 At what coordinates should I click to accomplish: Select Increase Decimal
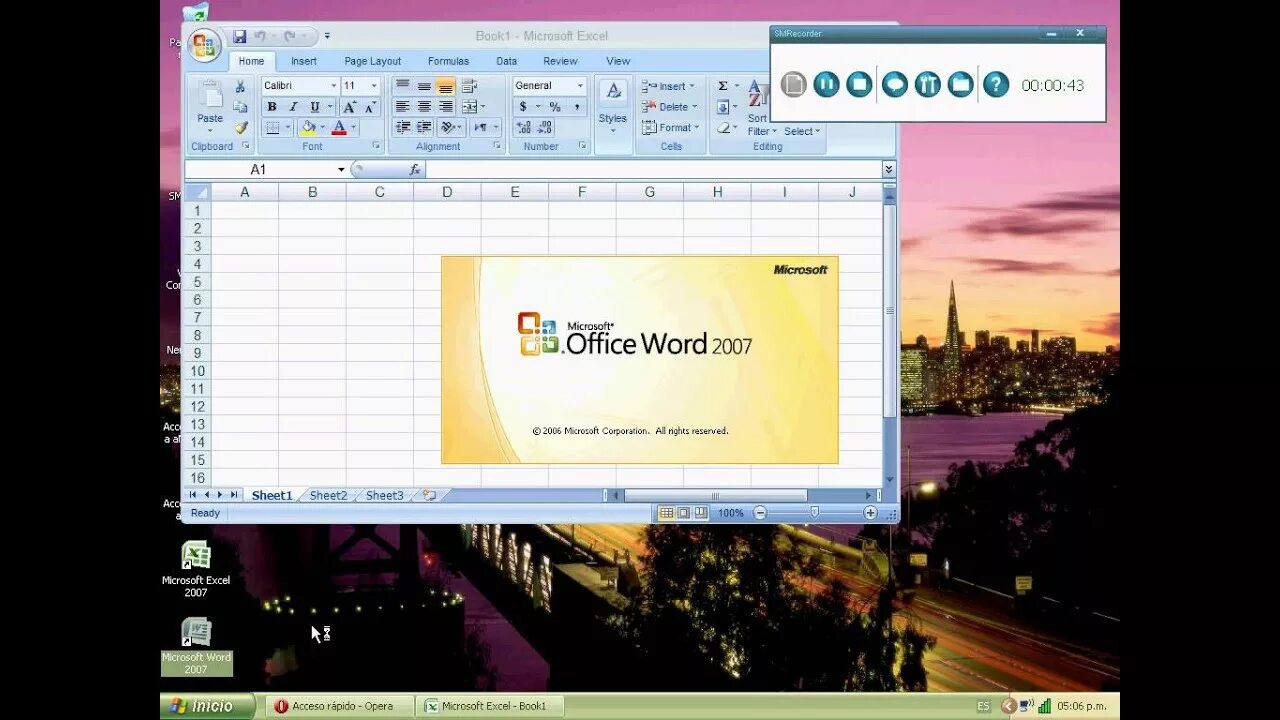point(523,128)
